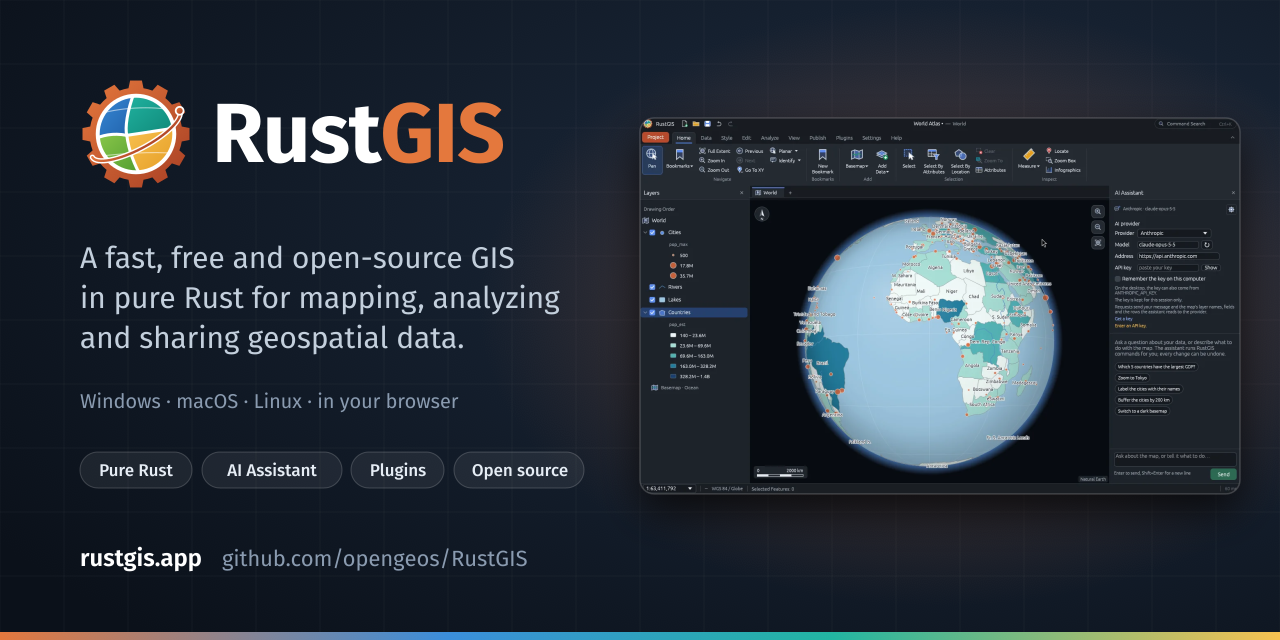Go to the Previous extent
Screen dimensions: 1280x640
click(749, 151)
